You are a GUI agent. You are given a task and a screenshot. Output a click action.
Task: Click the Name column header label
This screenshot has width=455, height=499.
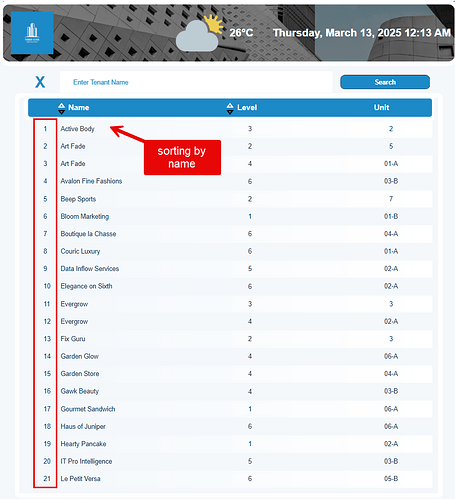pos(79,107)
